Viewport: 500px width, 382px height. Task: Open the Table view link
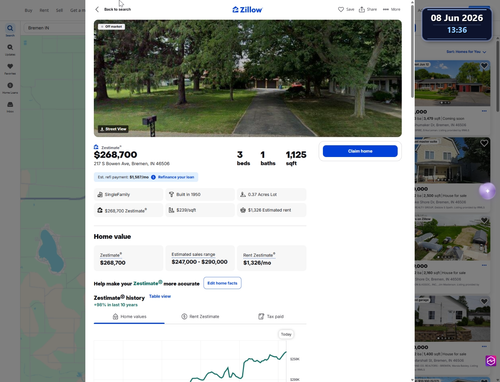click(160, 296)
